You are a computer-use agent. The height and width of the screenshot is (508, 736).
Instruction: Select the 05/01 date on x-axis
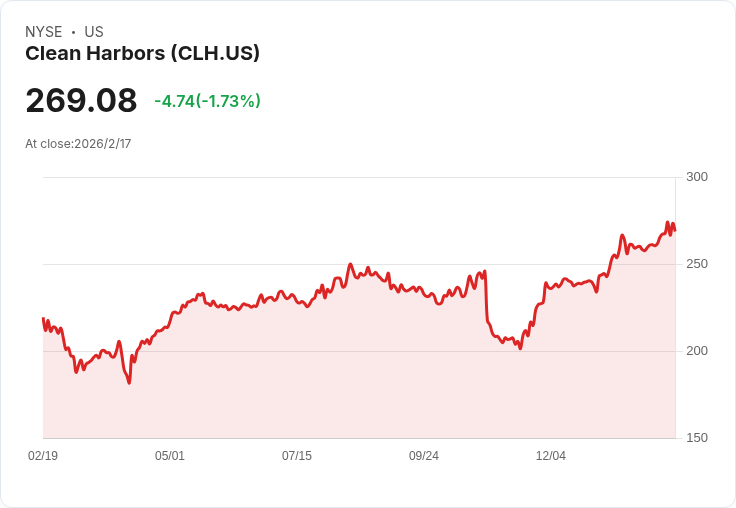click(x=170, y=455)
